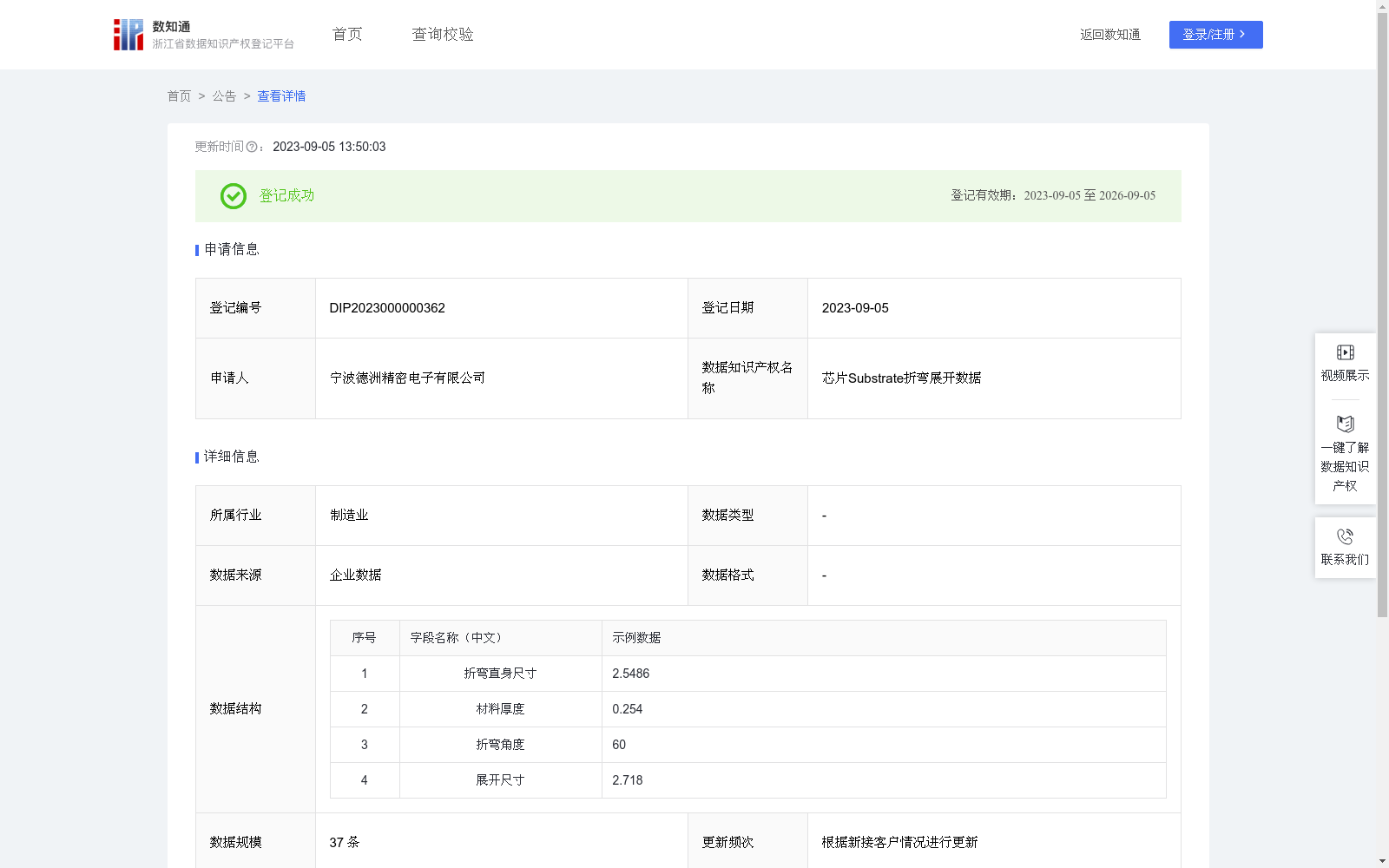The width and height of the screenshot is (1389, 868).
Task: Click the 登记编号 label cell
Action: pos(255,308)
